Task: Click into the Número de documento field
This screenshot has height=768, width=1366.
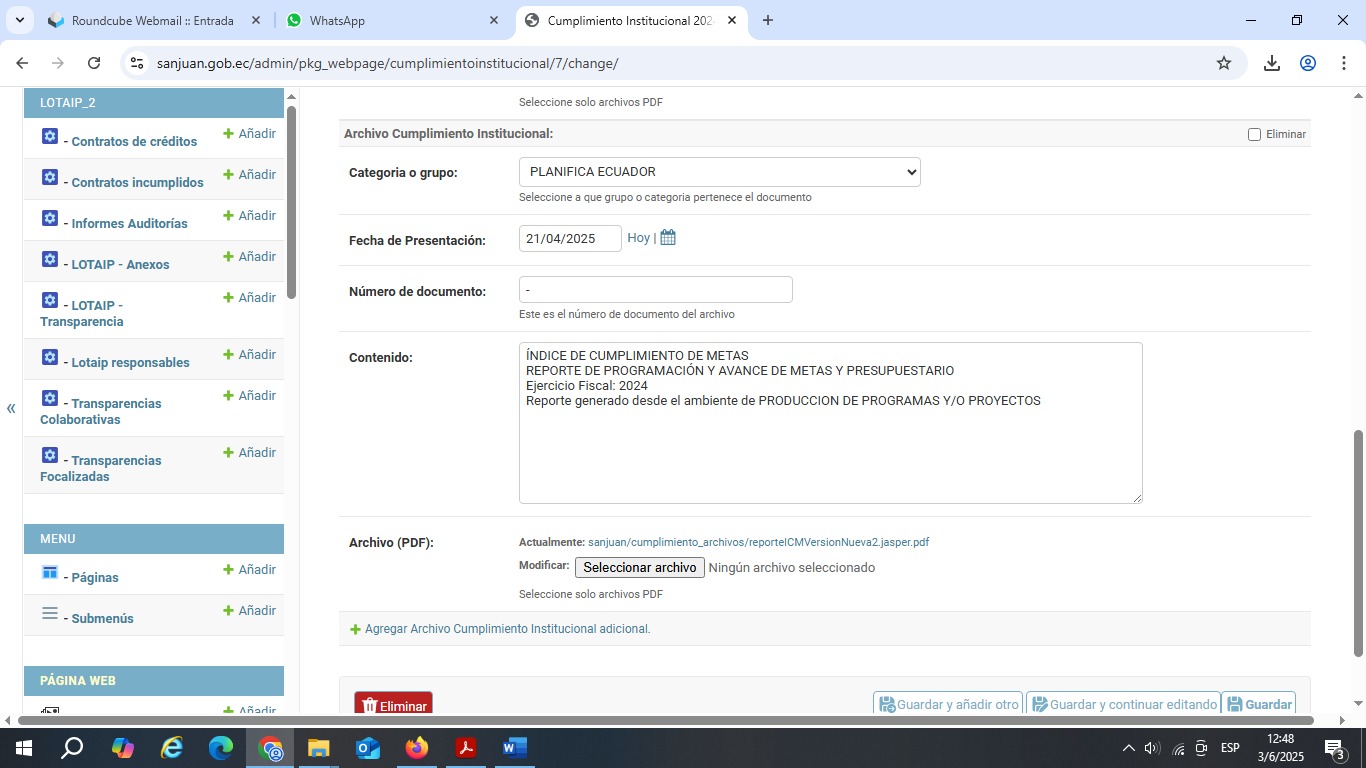Action: tap(655, 290)
